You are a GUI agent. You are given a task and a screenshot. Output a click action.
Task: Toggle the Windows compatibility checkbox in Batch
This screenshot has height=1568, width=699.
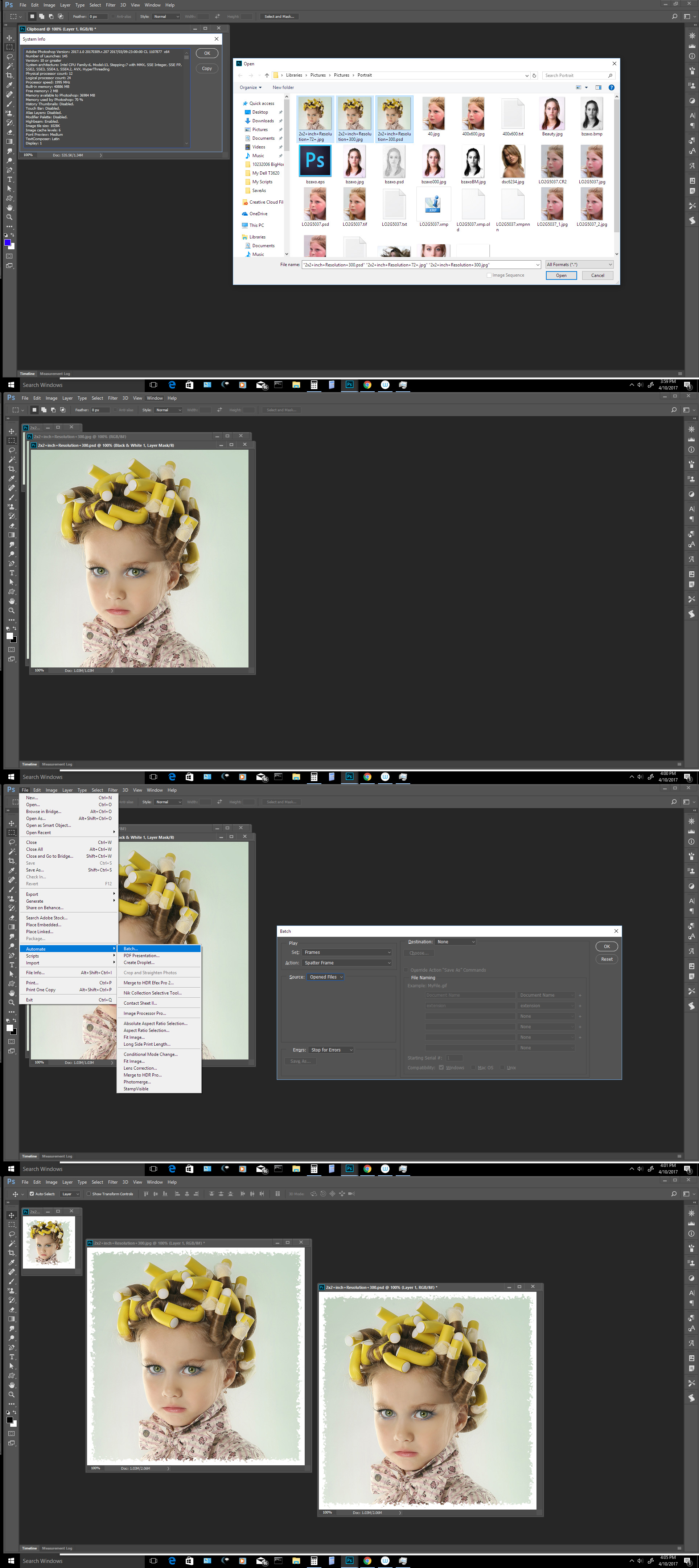[441, 1067]
